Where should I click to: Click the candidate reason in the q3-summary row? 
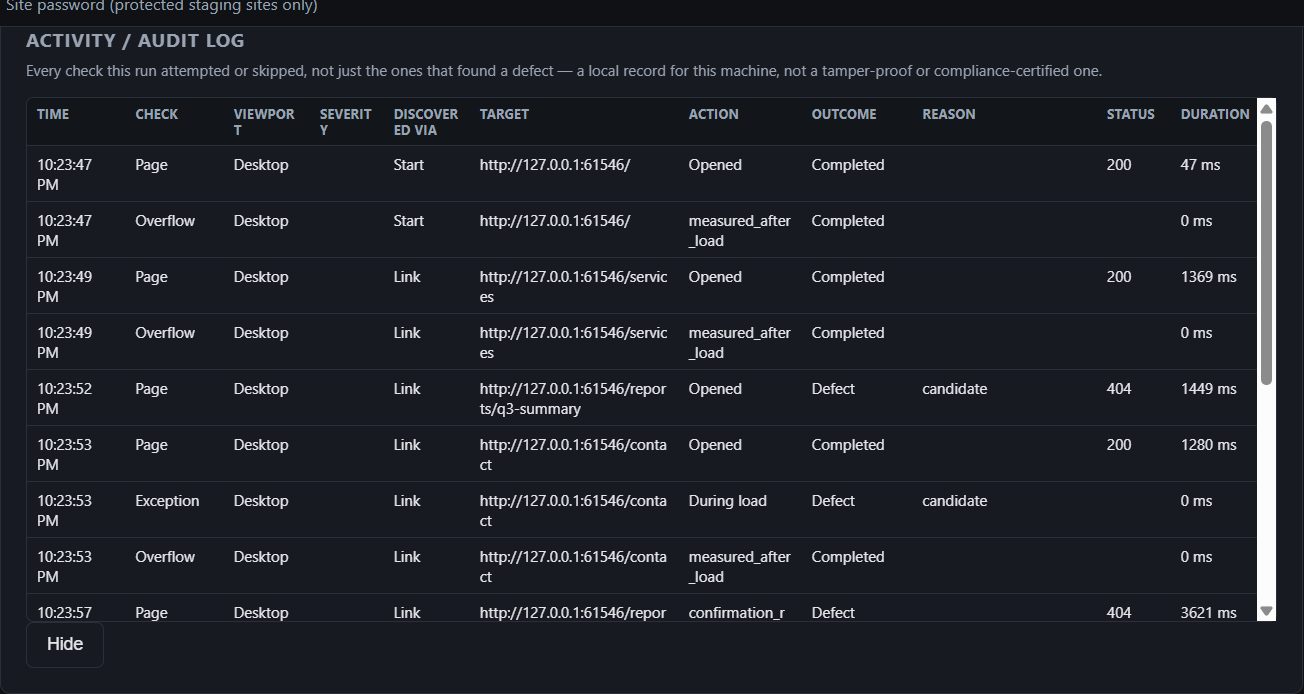(x=955, y=389)
